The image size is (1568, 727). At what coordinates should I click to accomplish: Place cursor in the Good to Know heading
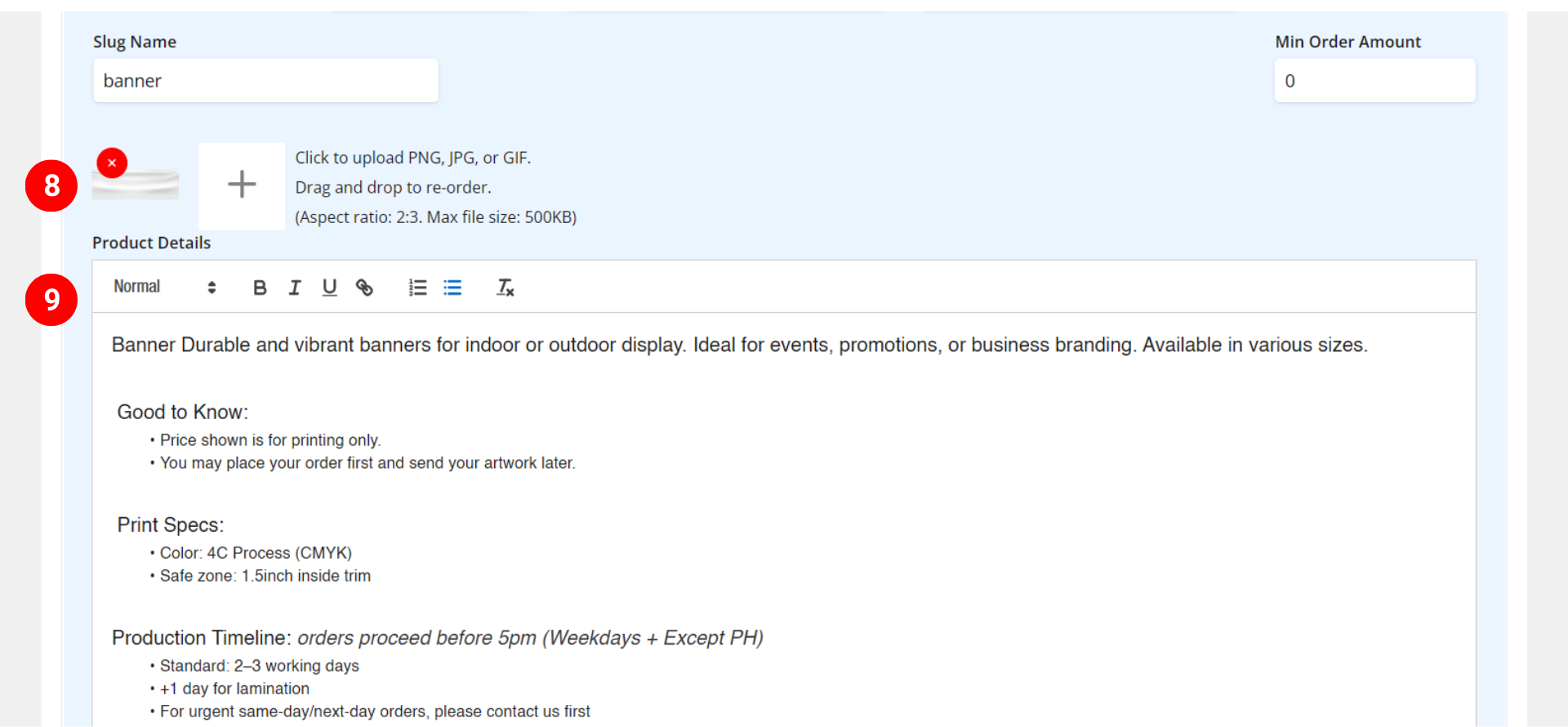tap(182, 413)
